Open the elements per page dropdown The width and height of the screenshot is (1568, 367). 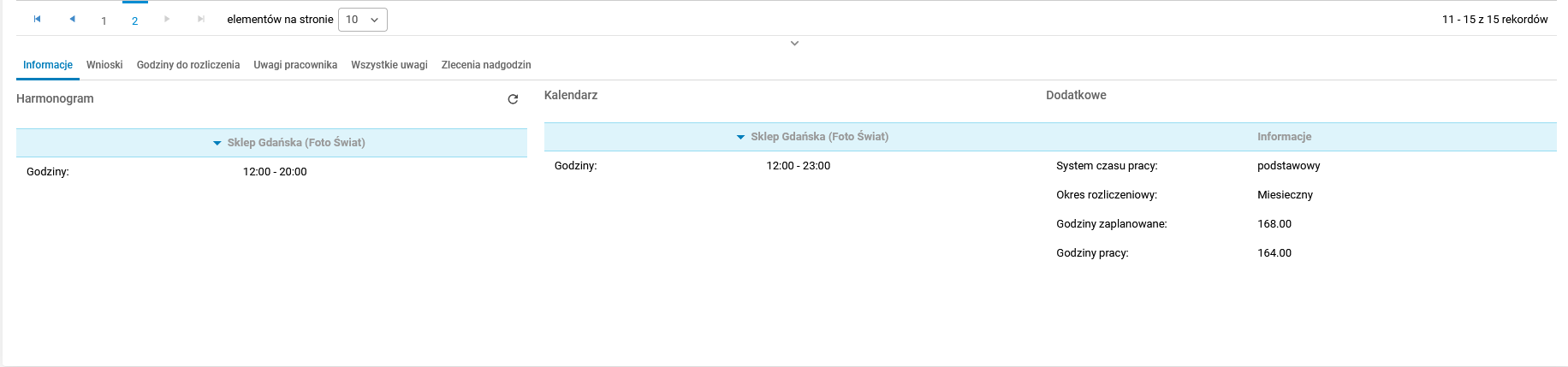tap(363, 20)
